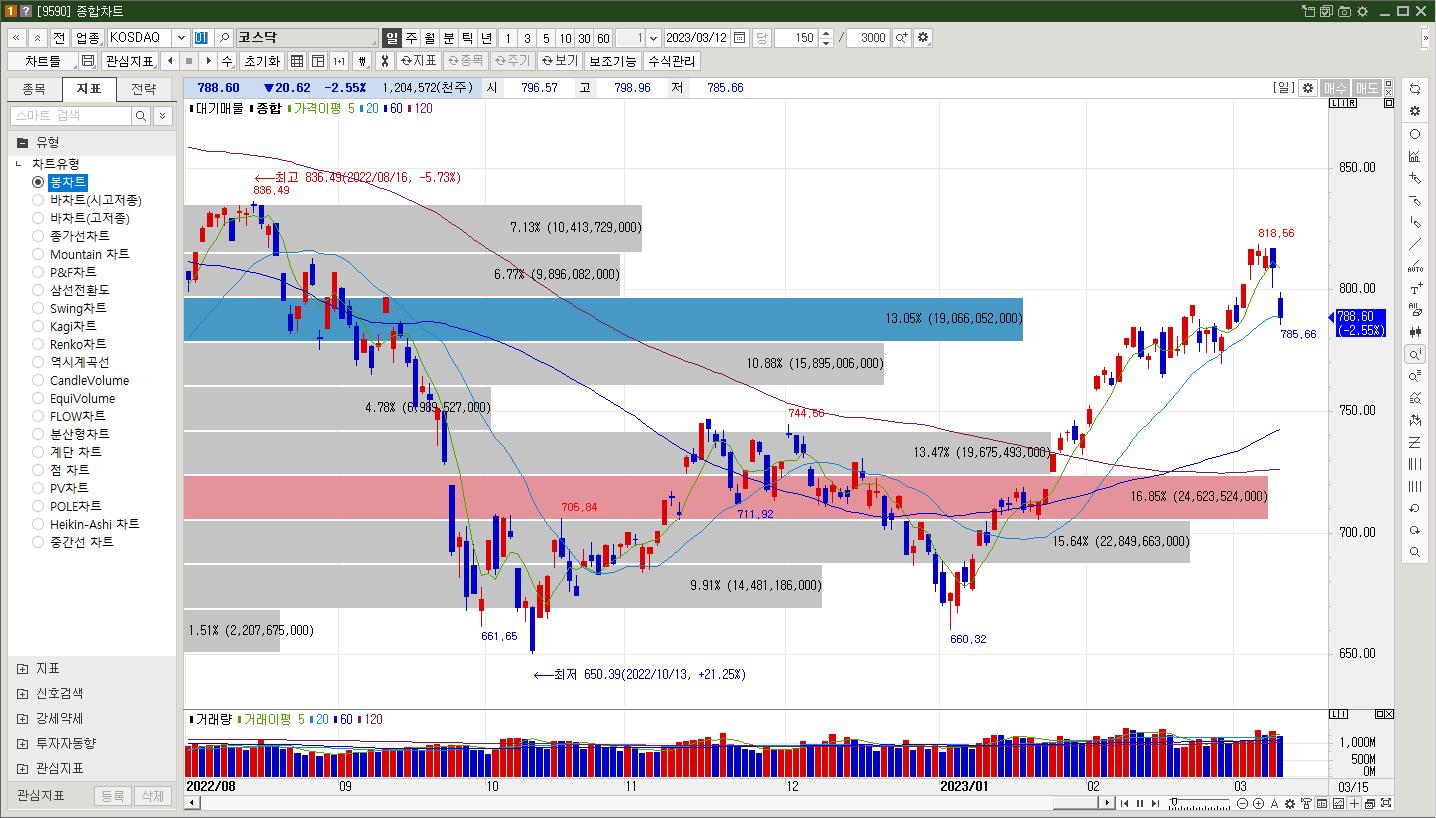Image resolution: width=1436 pixels, height=818 pixels.
Task: Open the interval count dropdown
Action: click(653, 38)
